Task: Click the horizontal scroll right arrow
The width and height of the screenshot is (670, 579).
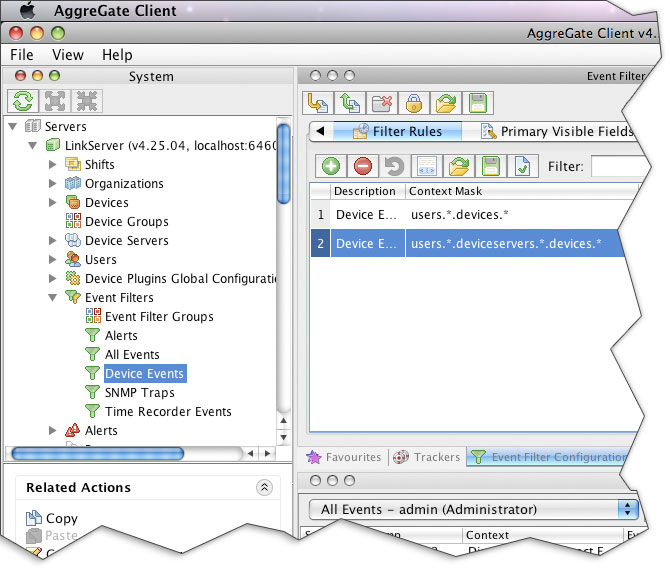Action: 267,453
